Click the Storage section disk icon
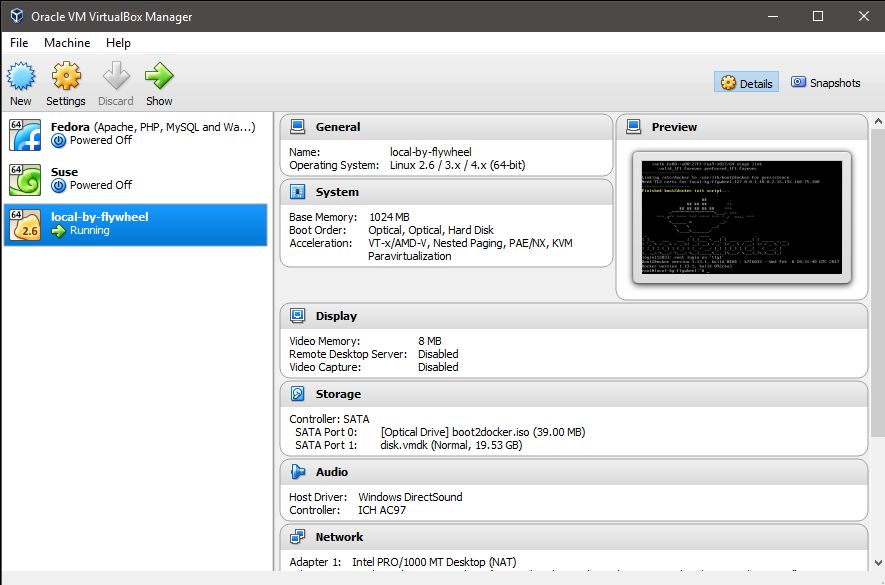 coord(297,394)
